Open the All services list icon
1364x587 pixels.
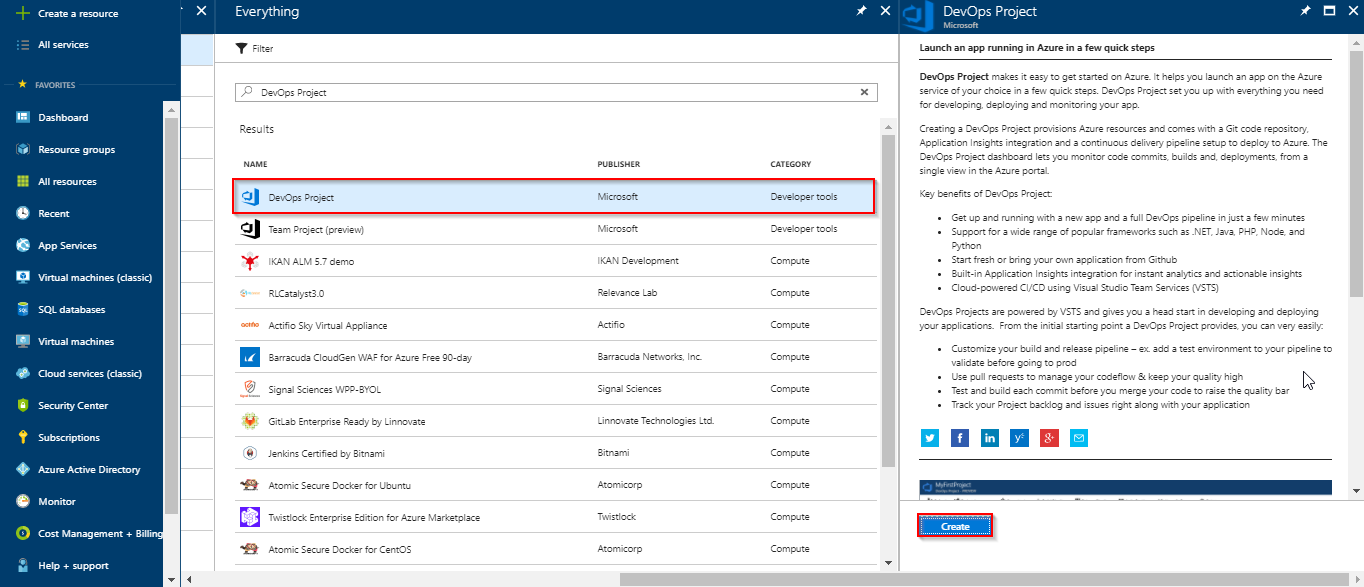click(x=22, y=45)
